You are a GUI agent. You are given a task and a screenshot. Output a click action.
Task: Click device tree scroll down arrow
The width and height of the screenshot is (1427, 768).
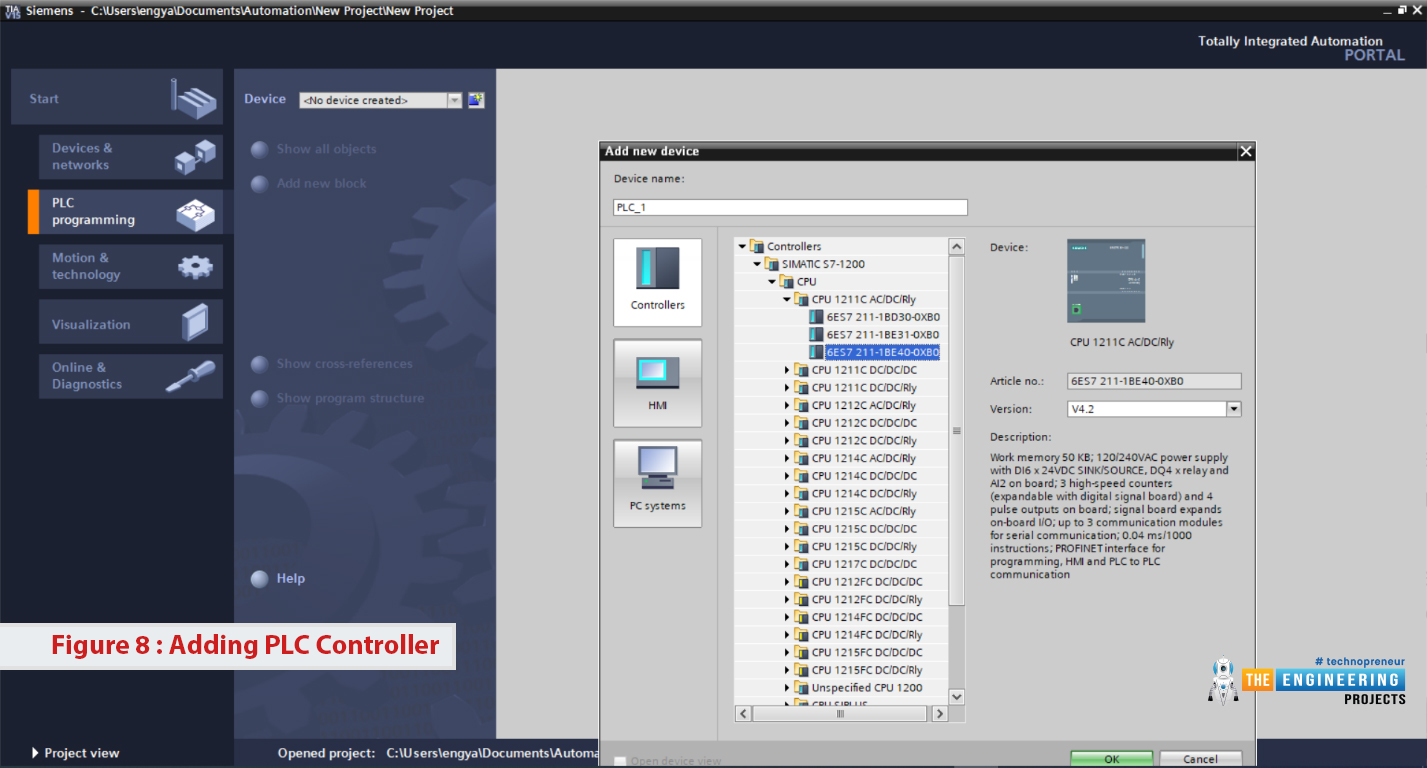click(956, 696)
